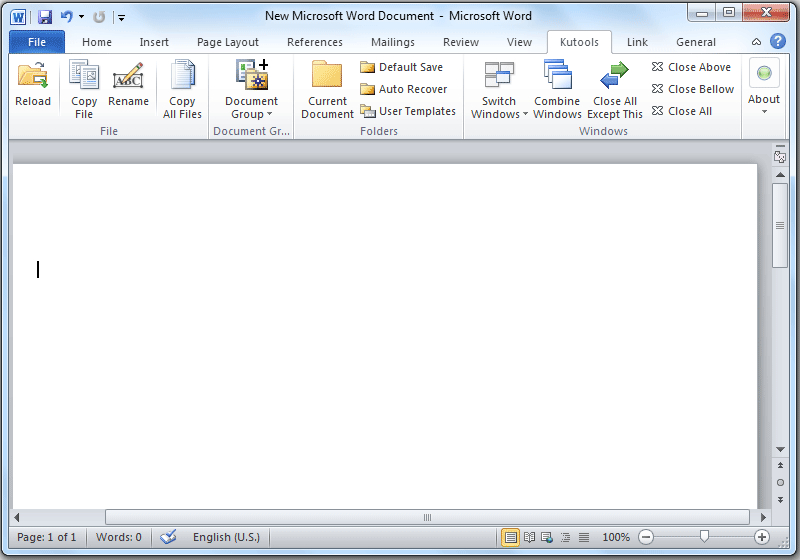800x560 pixels.
Task: Select Draft view
Action: (584, 537)
